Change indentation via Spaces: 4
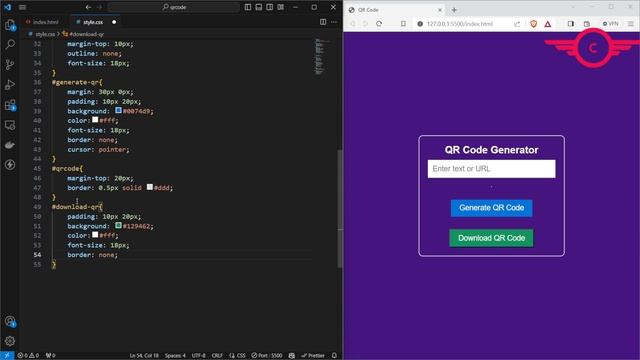This screenshot has width=640, height=360. (175, 356)
